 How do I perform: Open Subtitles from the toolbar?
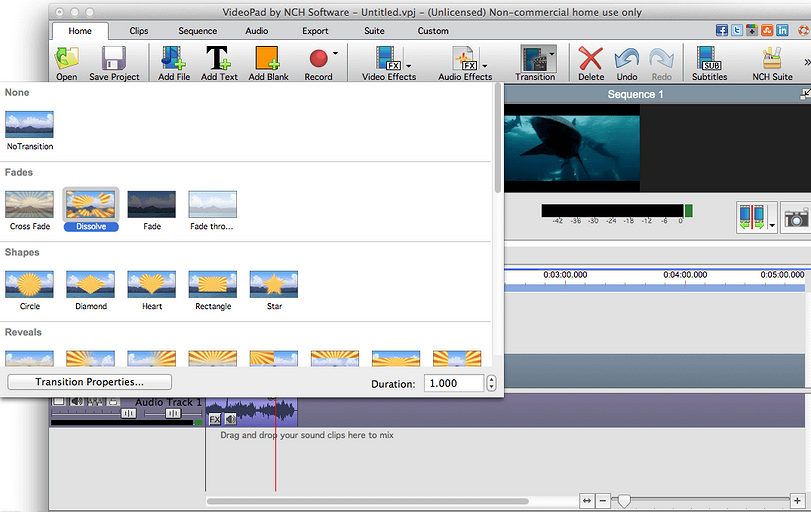709,58
